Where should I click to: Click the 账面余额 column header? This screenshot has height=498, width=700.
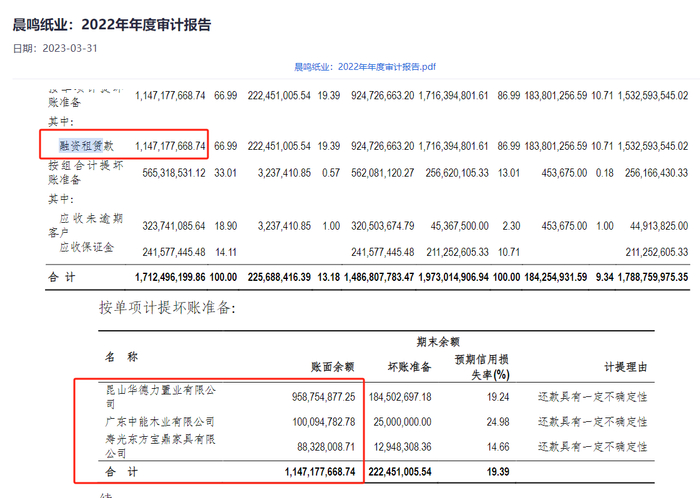(x=333, y=367)
